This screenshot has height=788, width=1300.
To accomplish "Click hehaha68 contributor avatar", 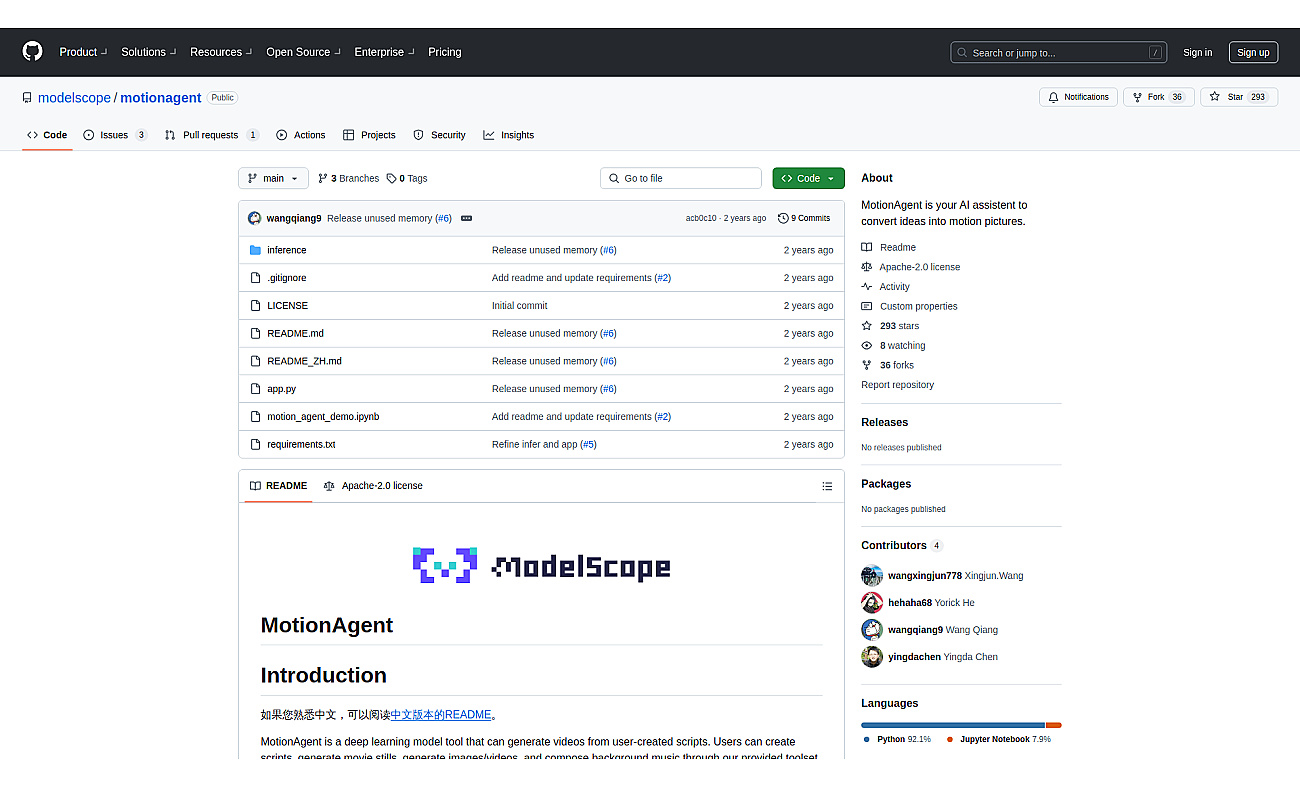I will point(872,603).
